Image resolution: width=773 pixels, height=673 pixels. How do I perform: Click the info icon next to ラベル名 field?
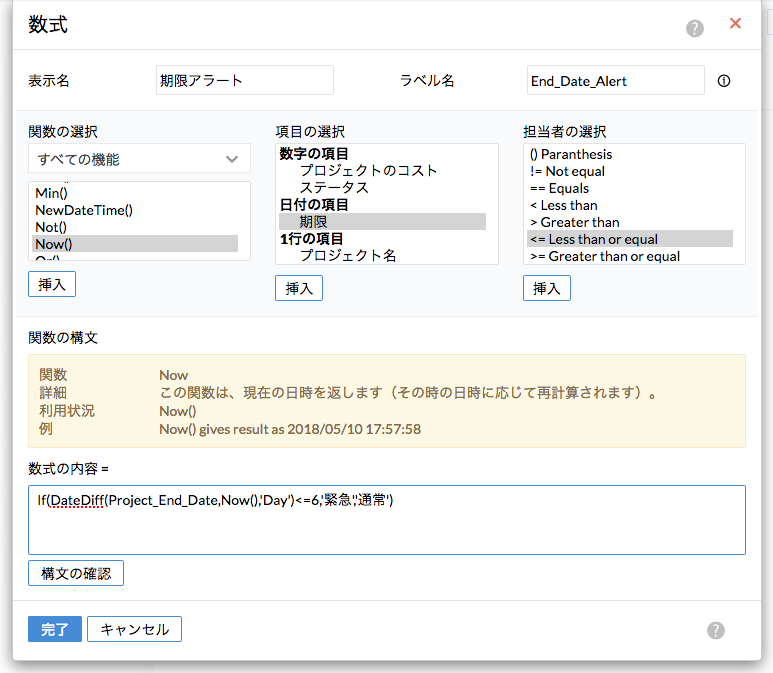(725, 81)
